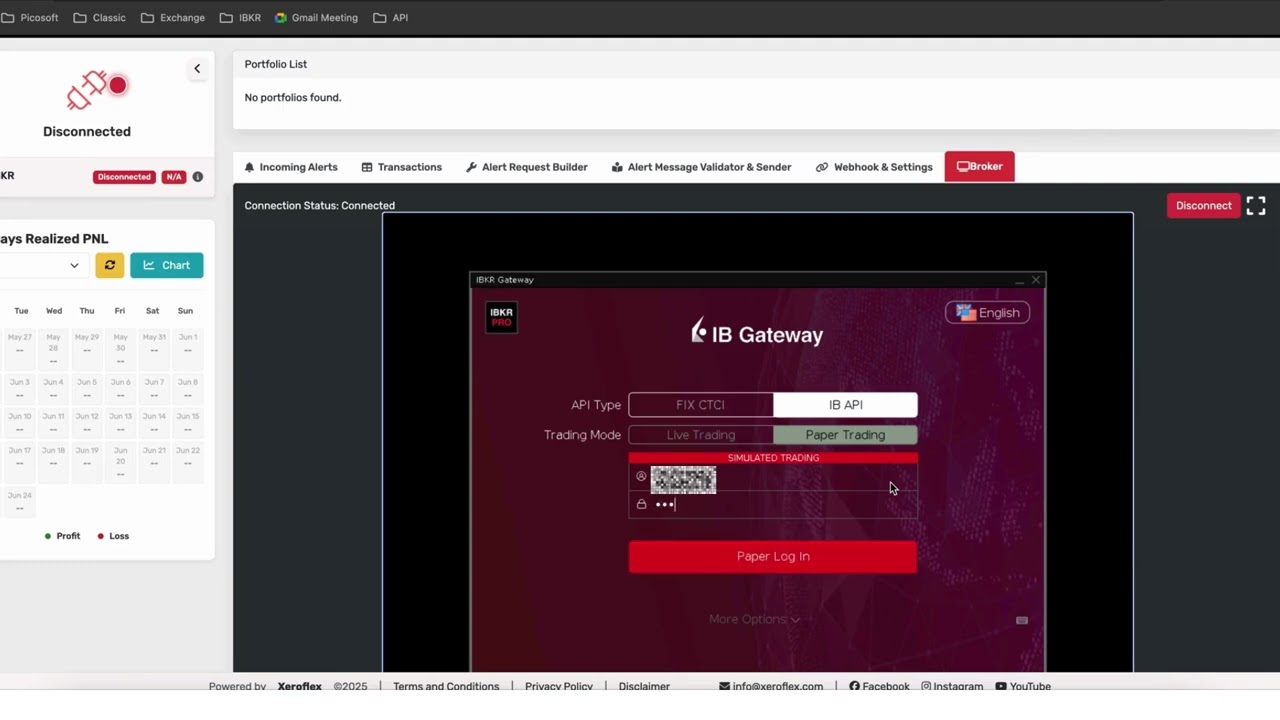Open Alert Message Validator & Sender tab
This screenshot has width=1280, height=720.
(x=701, y=167)
